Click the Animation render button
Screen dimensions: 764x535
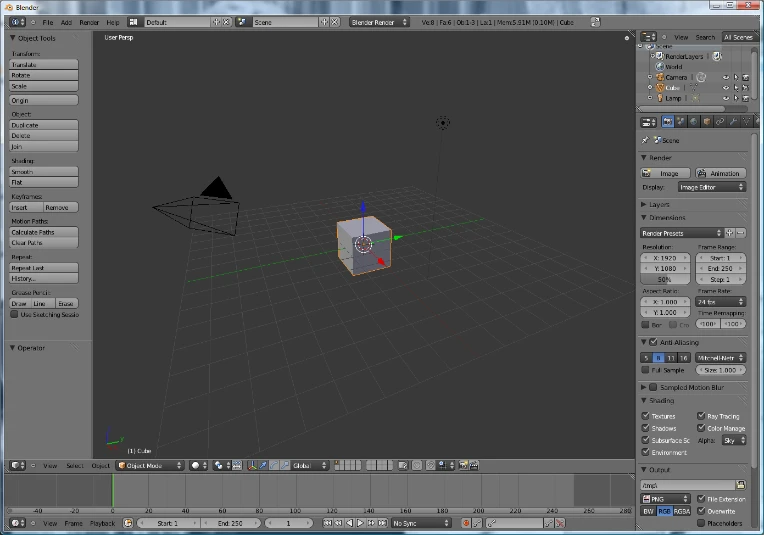(720, 173)
